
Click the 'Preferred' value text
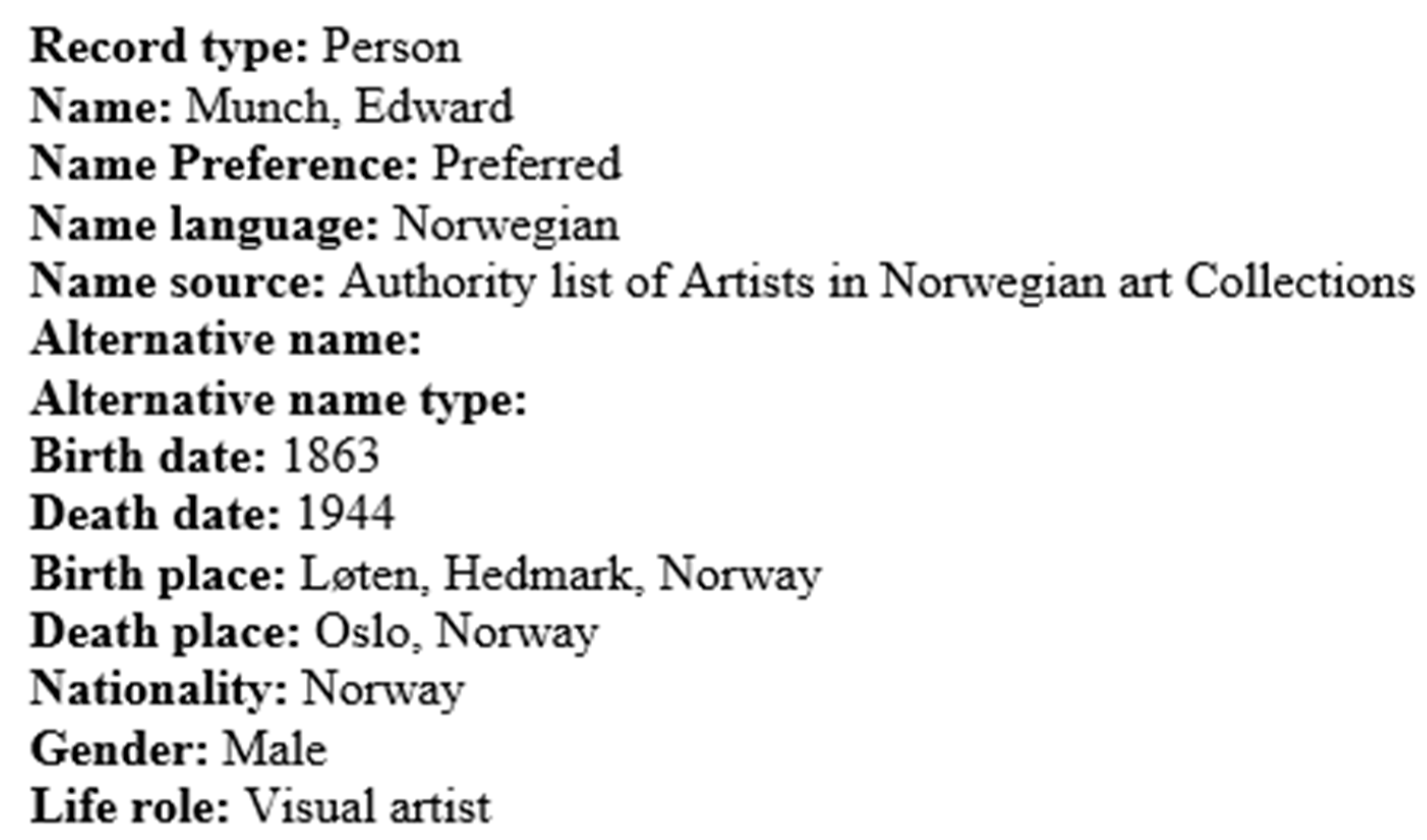[527, 165]
